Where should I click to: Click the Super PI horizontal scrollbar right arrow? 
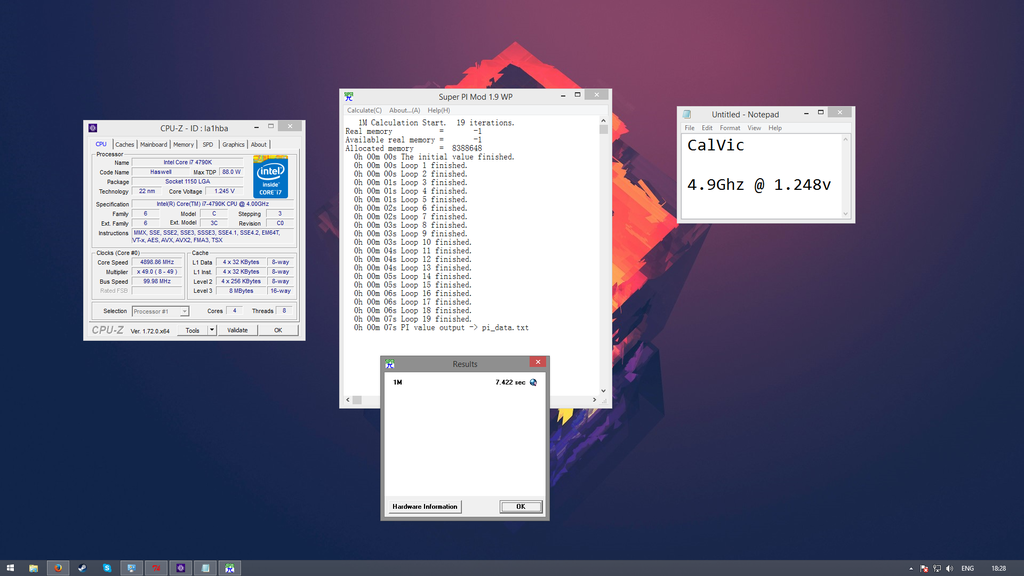[x=594, y=400]
